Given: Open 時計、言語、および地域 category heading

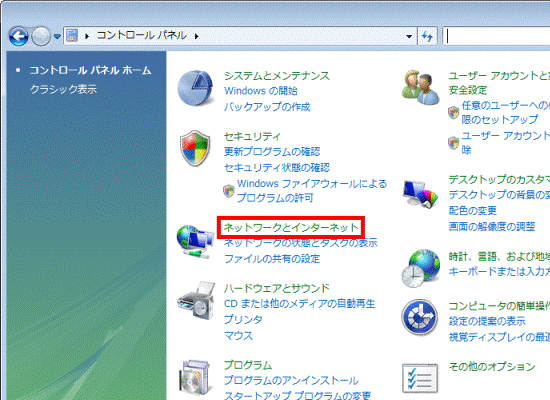Looking at the screenshot, I should 499,256.
